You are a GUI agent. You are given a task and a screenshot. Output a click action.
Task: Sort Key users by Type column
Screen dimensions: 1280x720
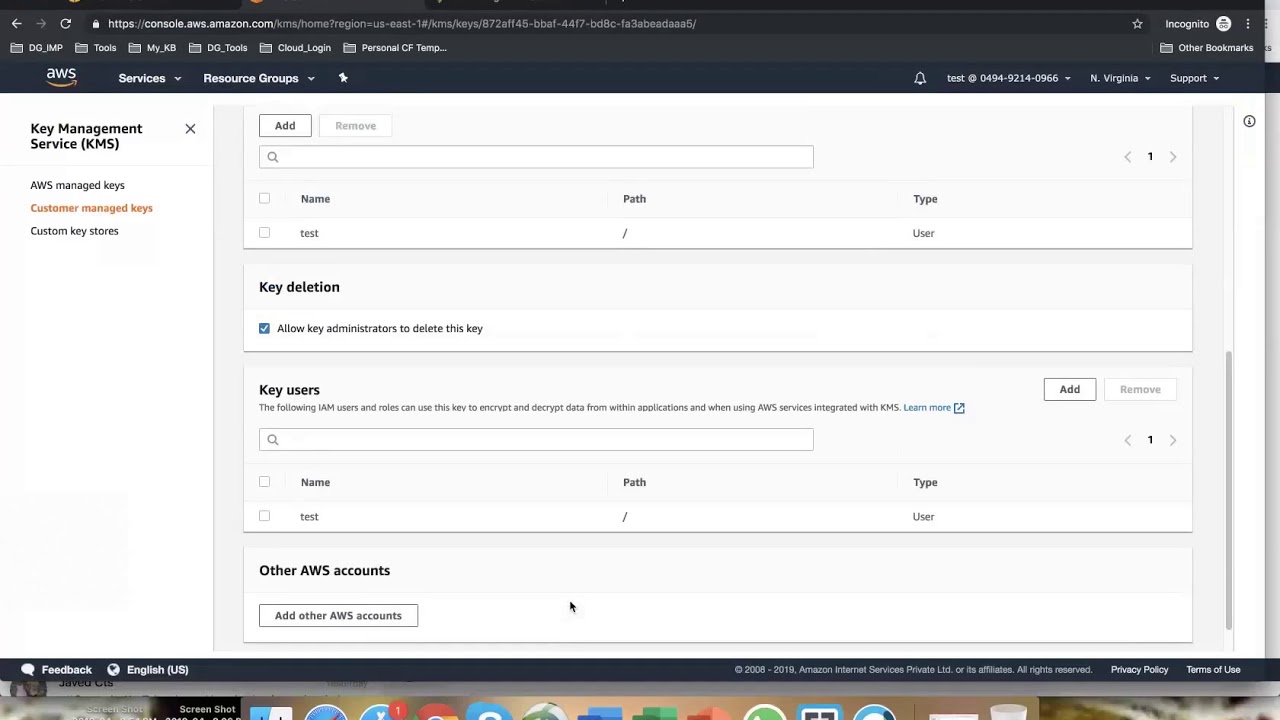pos(925,482)
